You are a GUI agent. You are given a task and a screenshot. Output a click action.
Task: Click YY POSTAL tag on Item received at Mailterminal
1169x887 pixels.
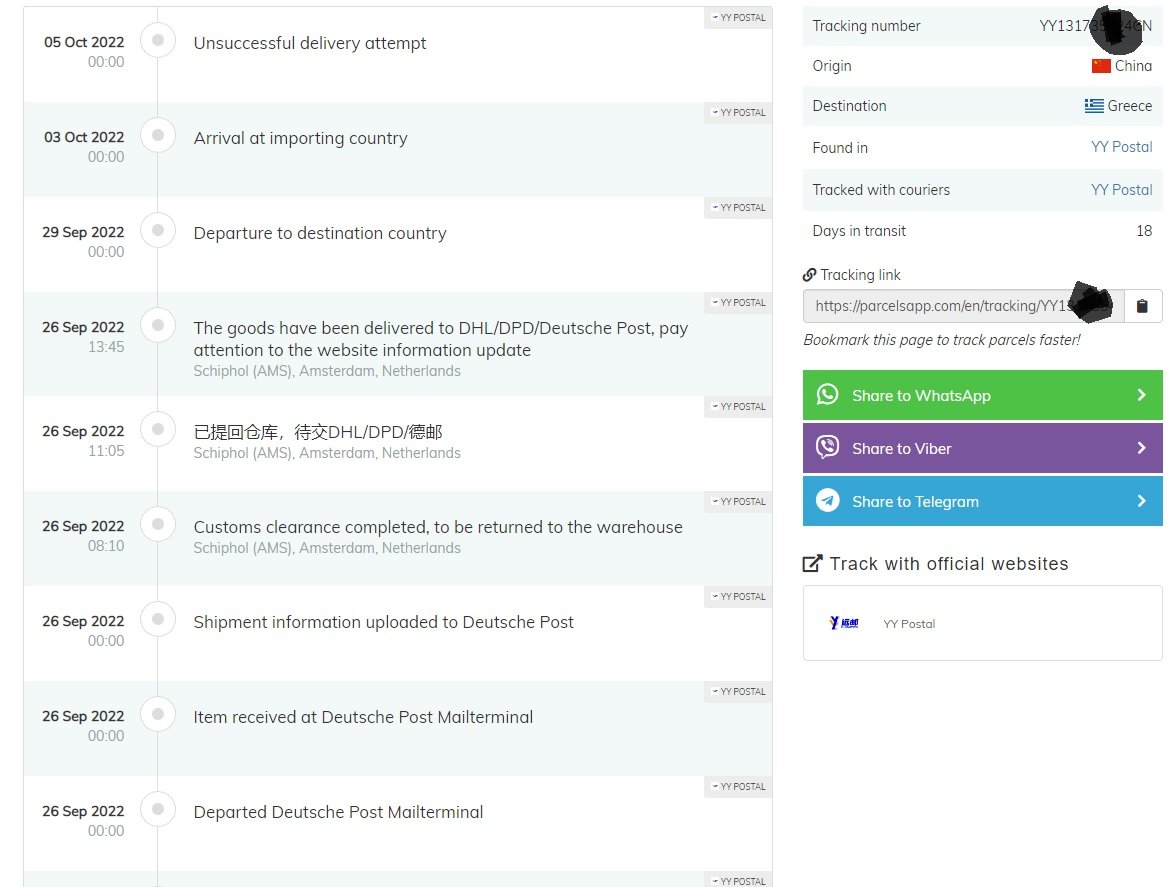tap(738, 692)
